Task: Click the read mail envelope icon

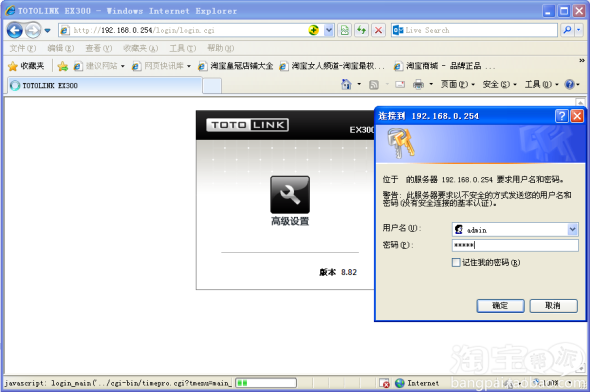Action: point(400,84)
